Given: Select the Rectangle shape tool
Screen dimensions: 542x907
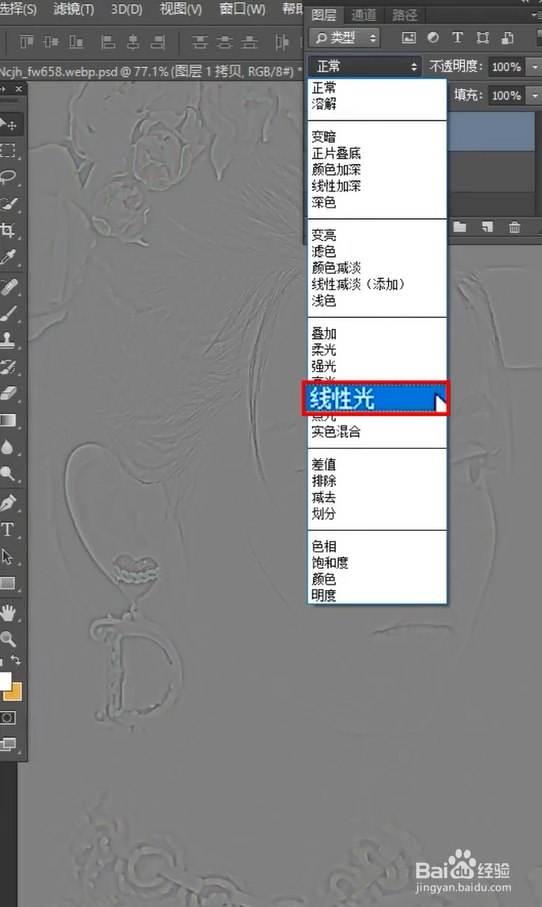Looking at the screenshot, I should point(8,583).
